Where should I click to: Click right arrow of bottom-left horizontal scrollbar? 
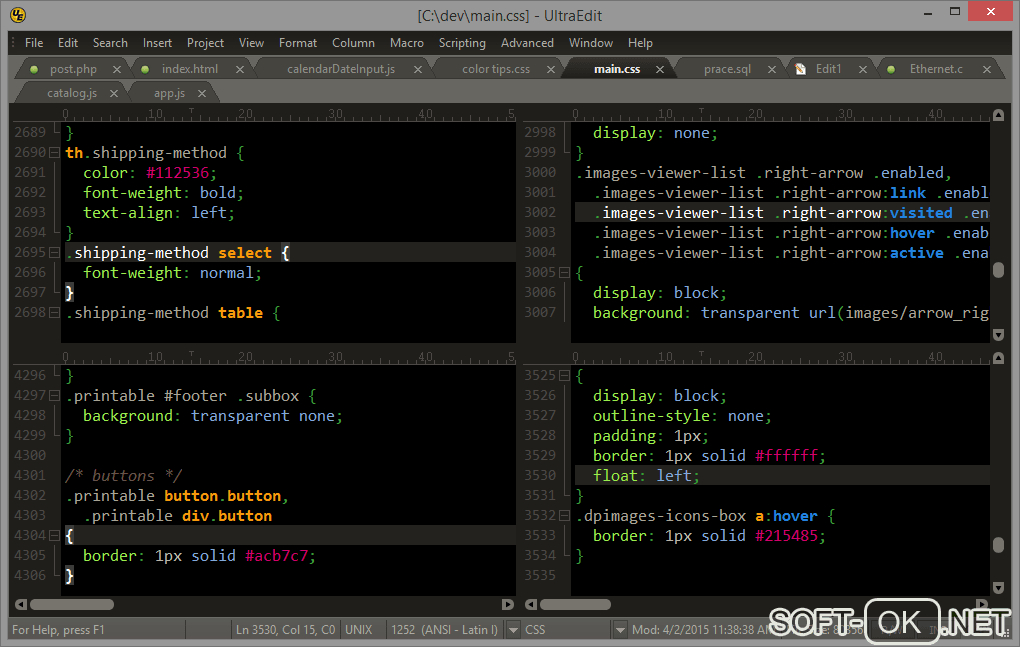(x=508, y=604)
